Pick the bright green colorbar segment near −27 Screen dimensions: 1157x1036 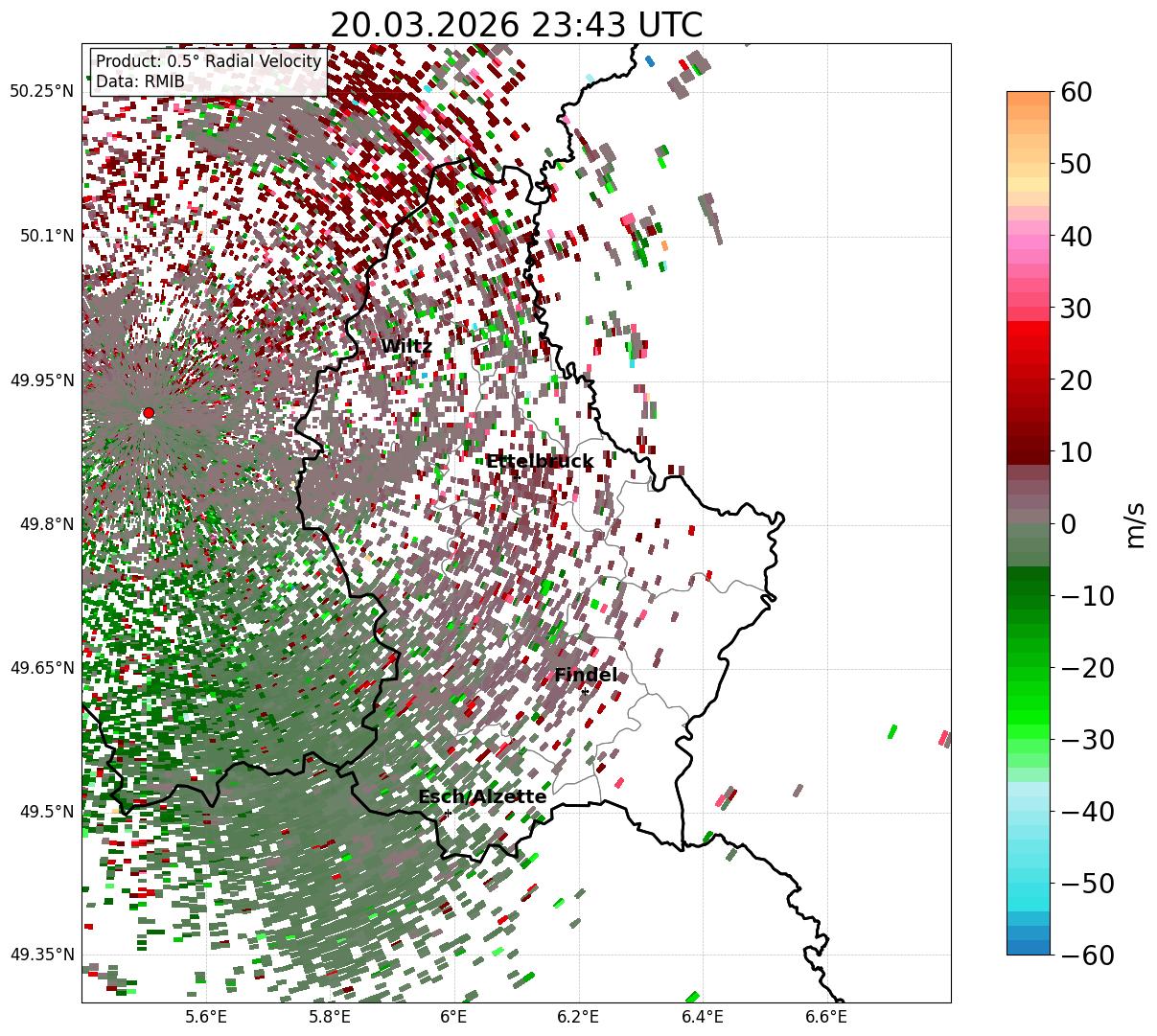(x=1029, y=717)
